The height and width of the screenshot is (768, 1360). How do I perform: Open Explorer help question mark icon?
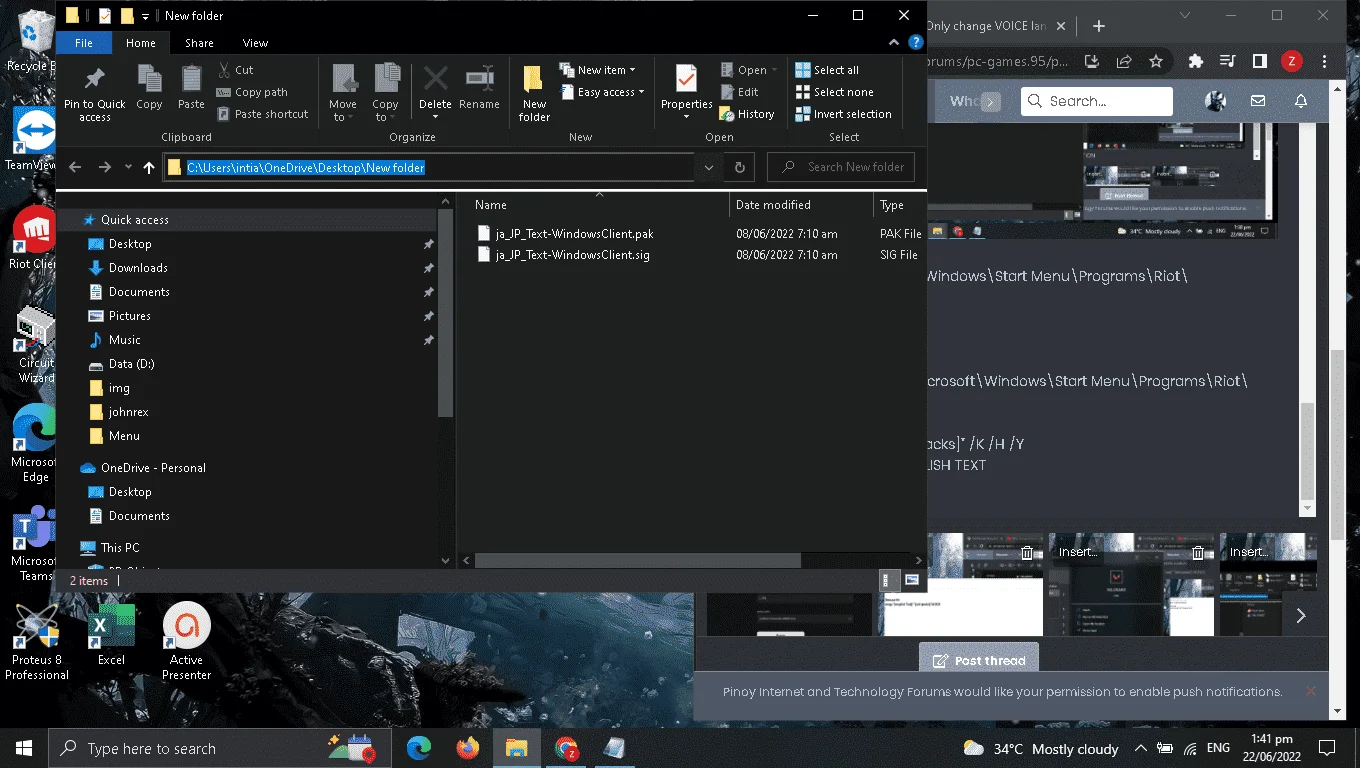914,43
